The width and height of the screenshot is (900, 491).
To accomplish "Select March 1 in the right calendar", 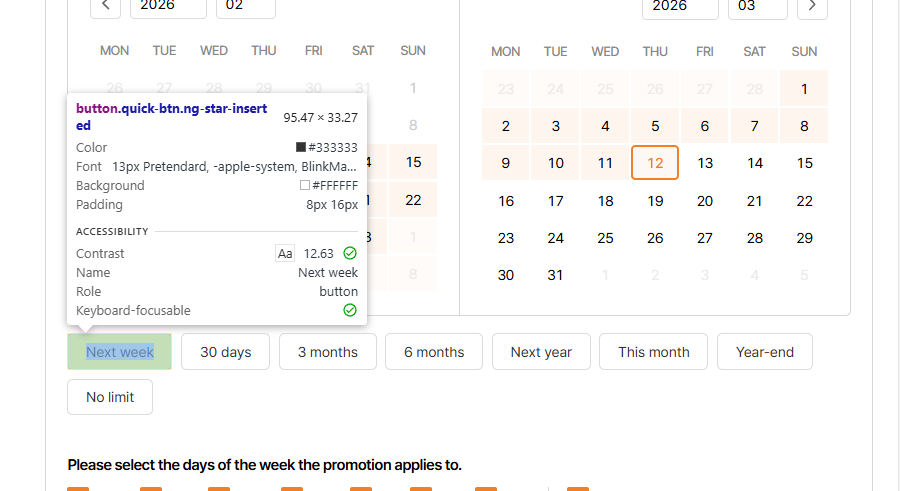I will [804, 89].
